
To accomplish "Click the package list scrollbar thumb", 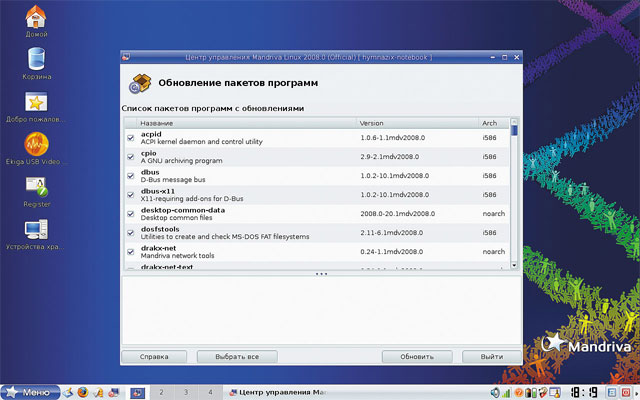I will (514, 131).
